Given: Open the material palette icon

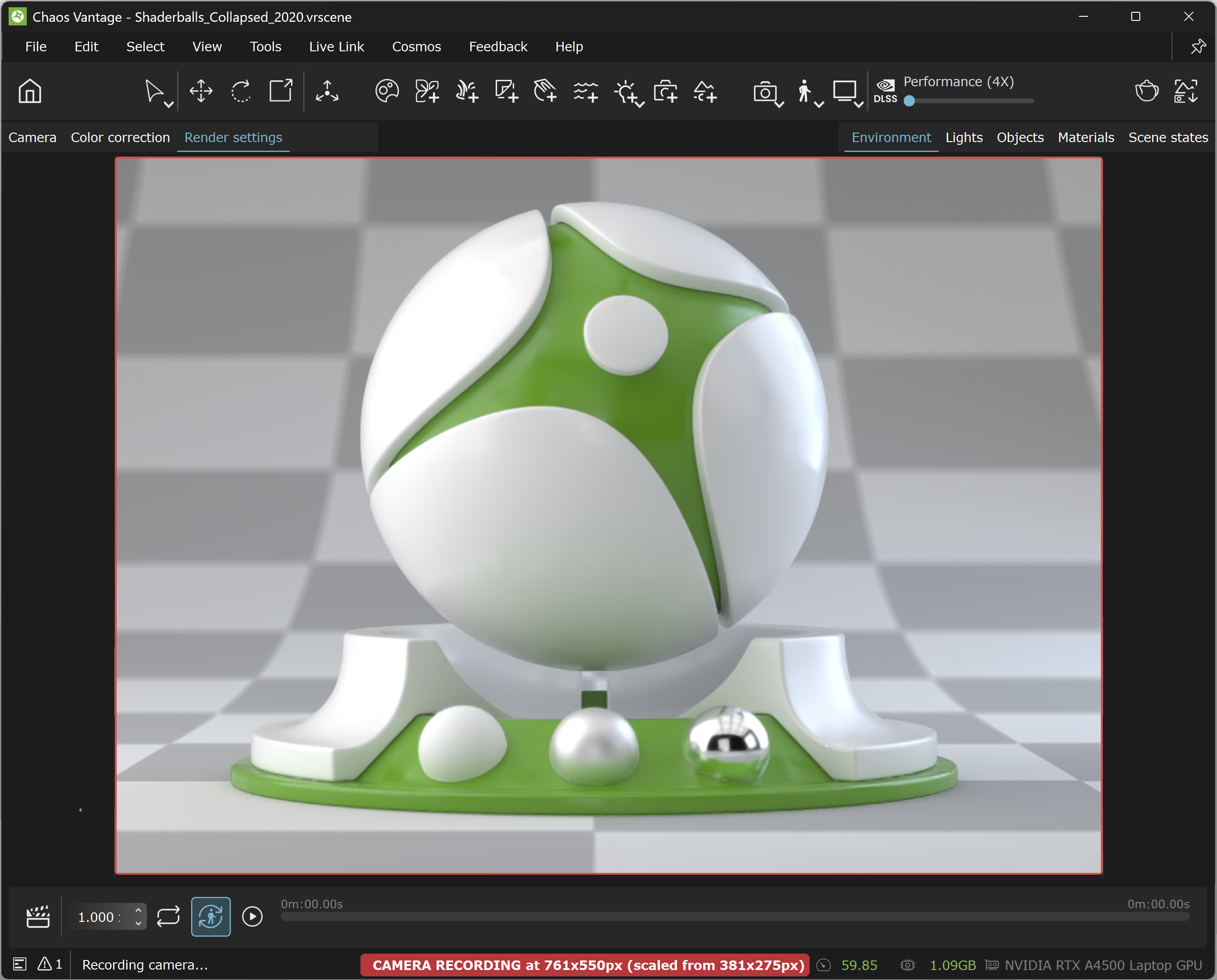Looking at the screenshot, I should tap(387, 91).
